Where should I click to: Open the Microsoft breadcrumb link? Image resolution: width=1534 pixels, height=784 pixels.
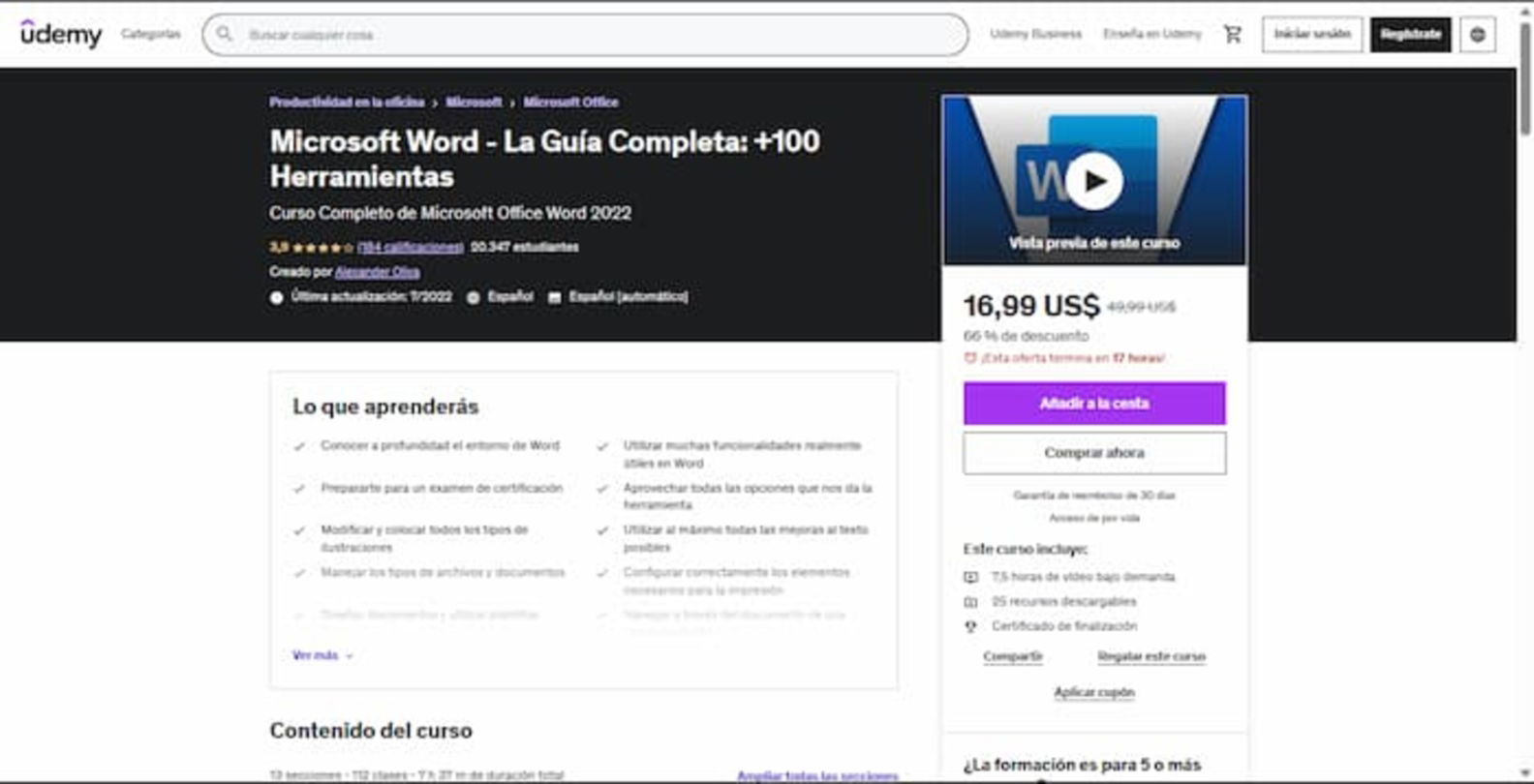tap(474, 102)
